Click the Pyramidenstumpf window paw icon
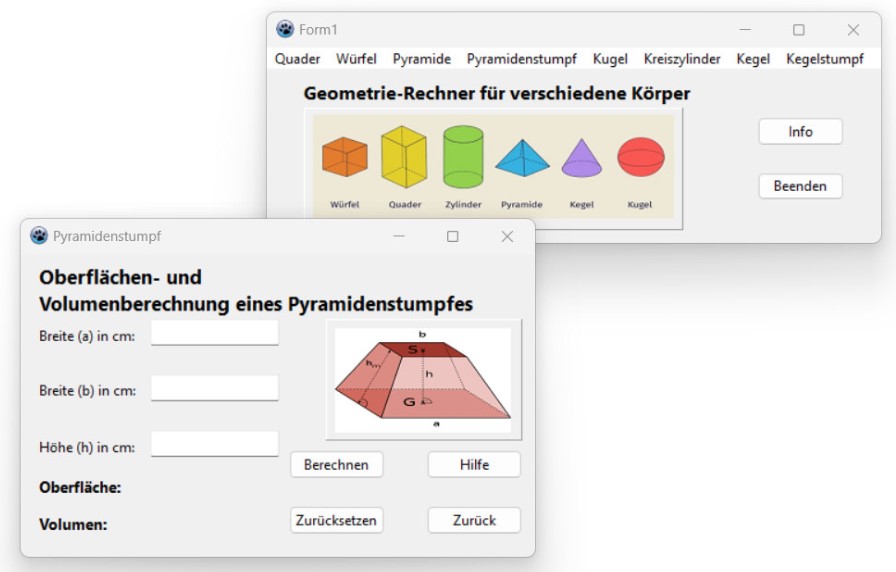896x572 pixels. (39, 236)
